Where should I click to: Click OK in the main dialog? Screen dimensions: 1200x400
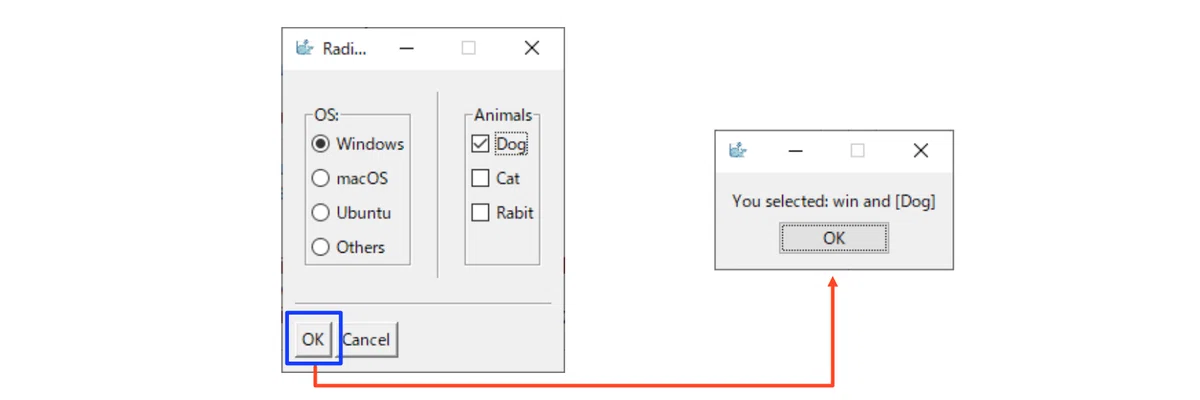point(313,339)
